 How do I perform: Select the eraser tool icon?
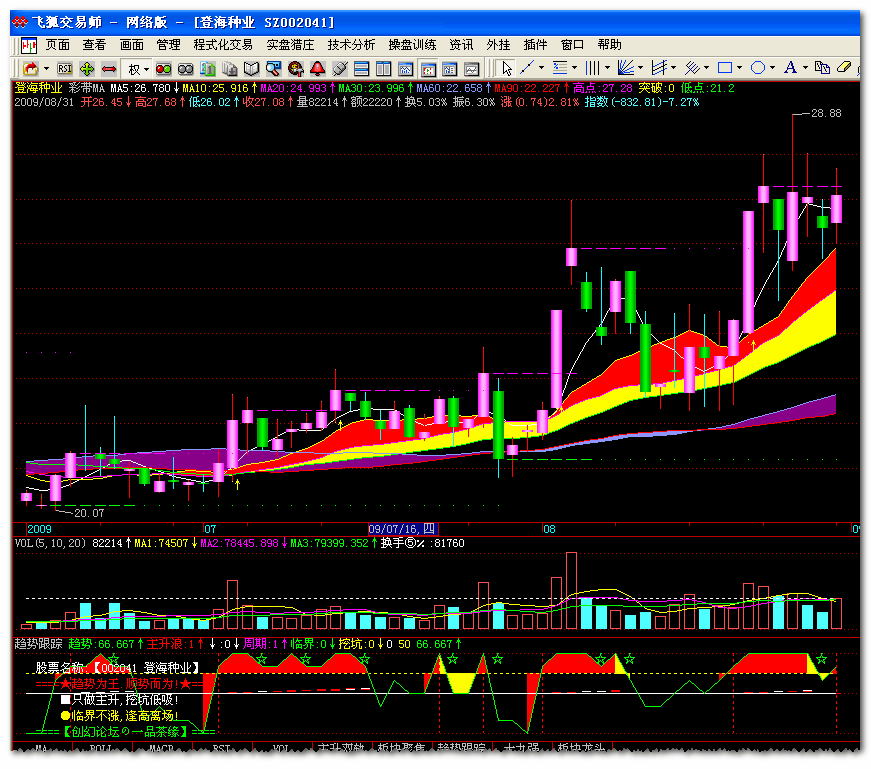pos(843,68)
